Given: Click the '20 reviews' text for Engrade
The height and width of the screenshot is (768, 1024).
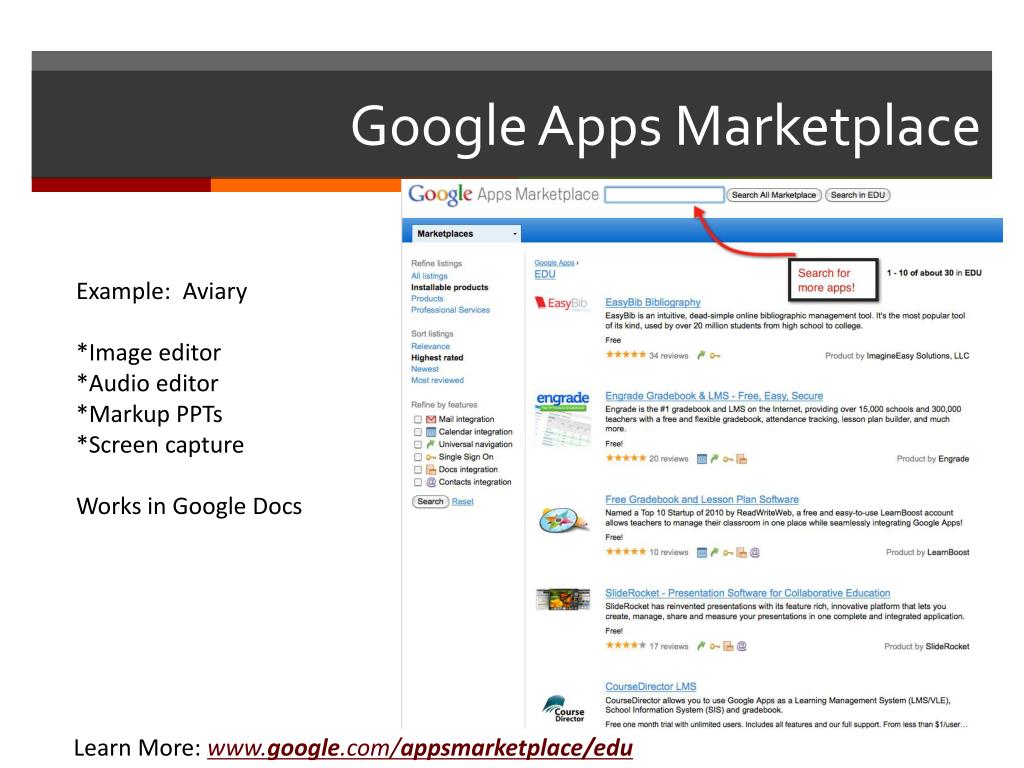Looking at the screenshot, I should (669, 459).
